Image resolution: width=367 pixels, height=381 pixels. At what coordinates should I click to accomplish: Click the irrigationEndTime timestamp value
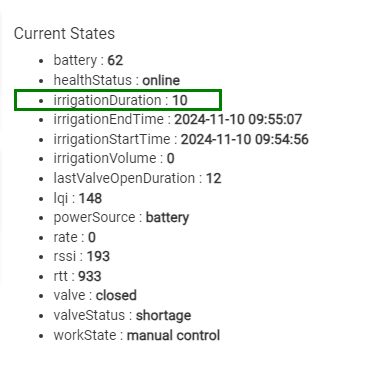238,119
